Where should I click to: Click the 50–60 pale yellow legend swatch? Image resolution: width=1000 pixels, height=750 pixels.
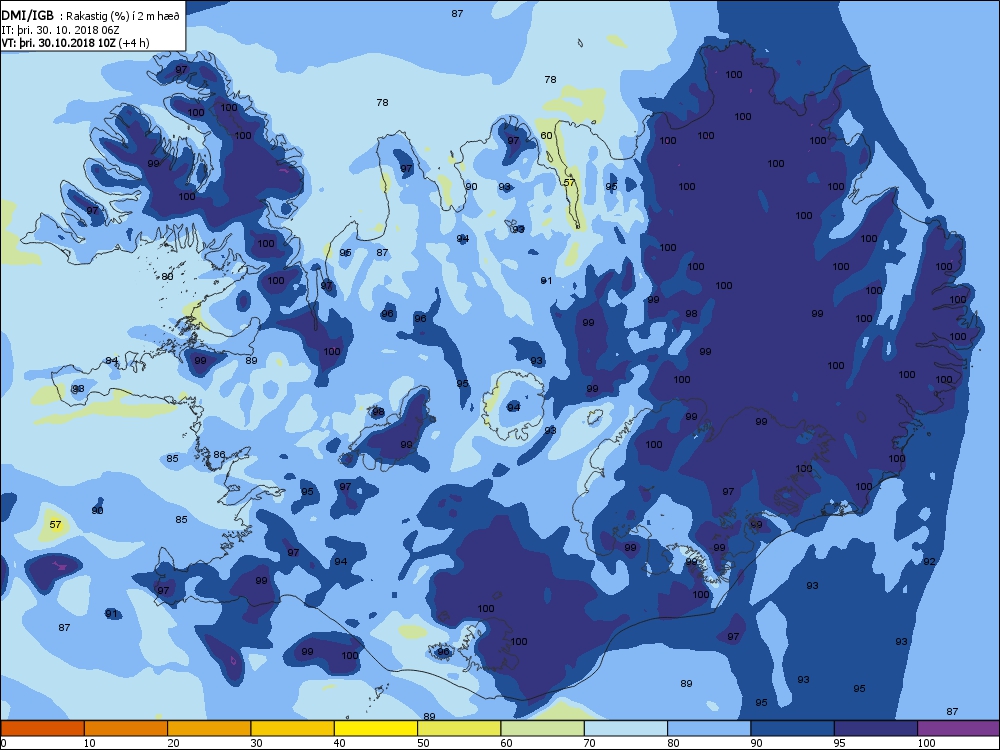click(x=459, y=728)
